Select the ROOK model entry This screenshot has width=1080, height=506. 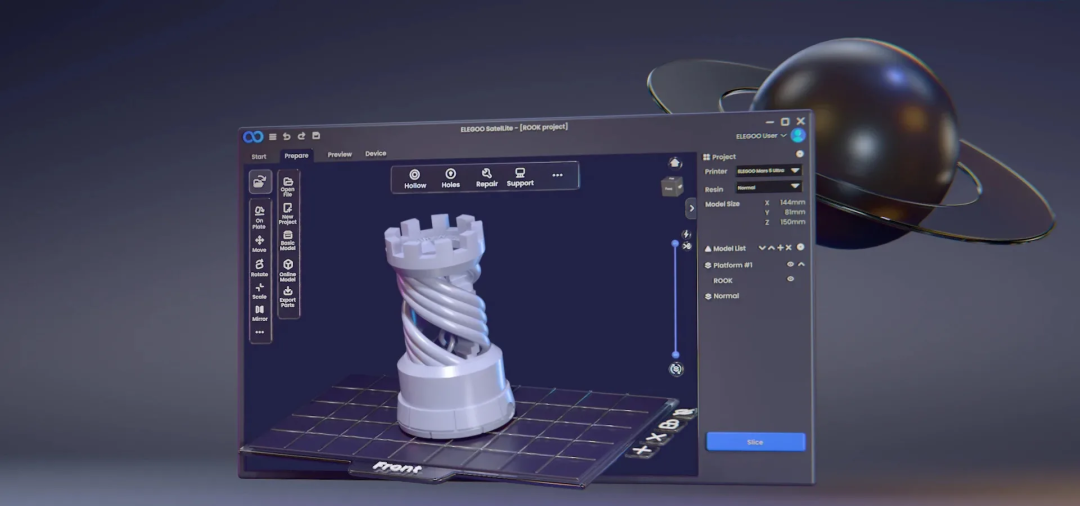[x=723, y=280]
